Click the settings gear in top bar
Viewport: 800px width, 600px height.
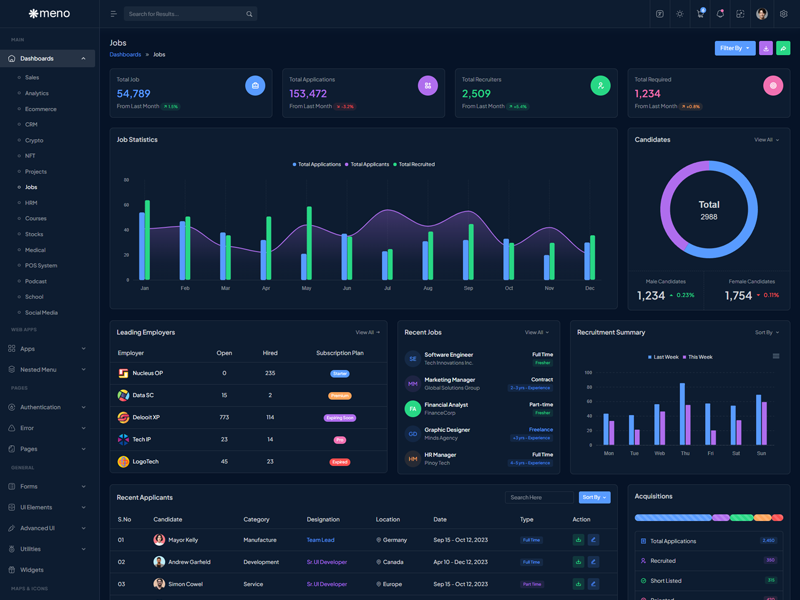coord(784,14)
